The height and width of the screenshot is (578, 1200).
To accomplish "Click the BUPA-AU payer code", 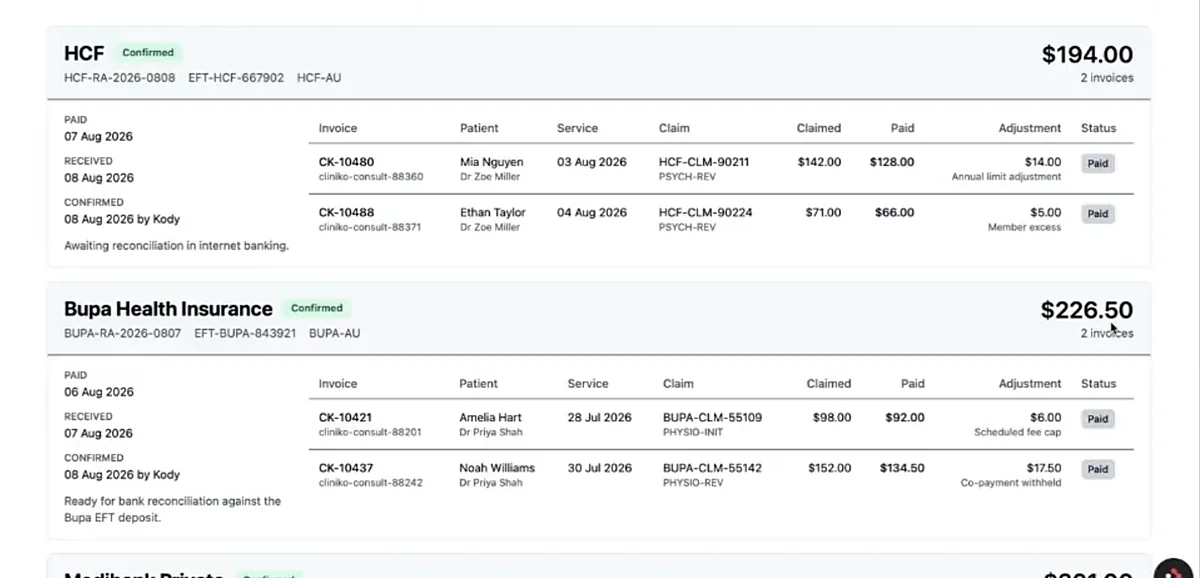I will coord(334,333).
